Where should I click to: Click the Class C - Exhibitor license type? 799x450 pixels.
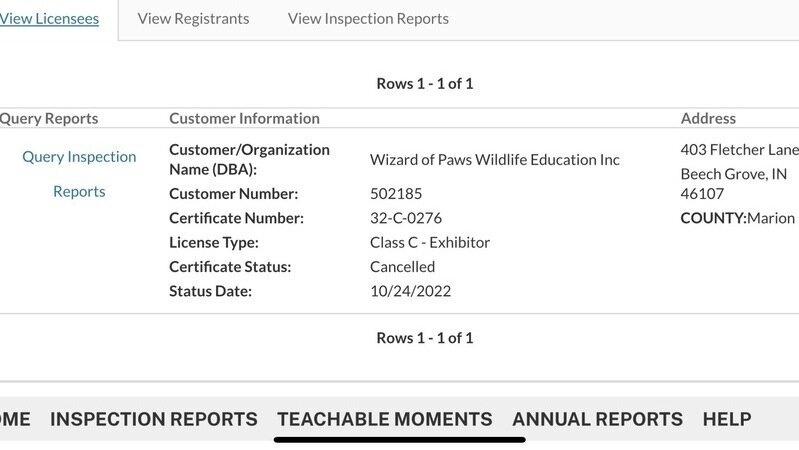pyautogui.click(x=430, y=242)
